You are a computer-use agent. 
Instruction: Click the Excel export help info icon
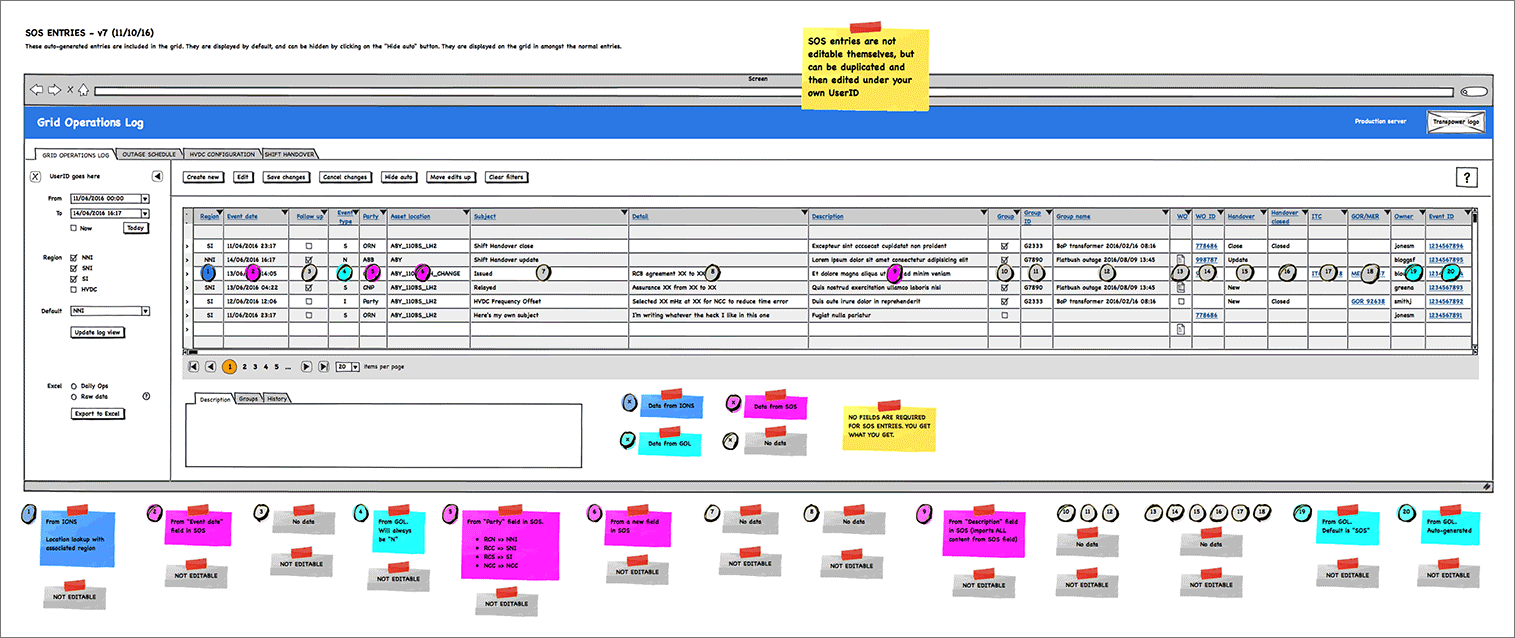[146, 396]
